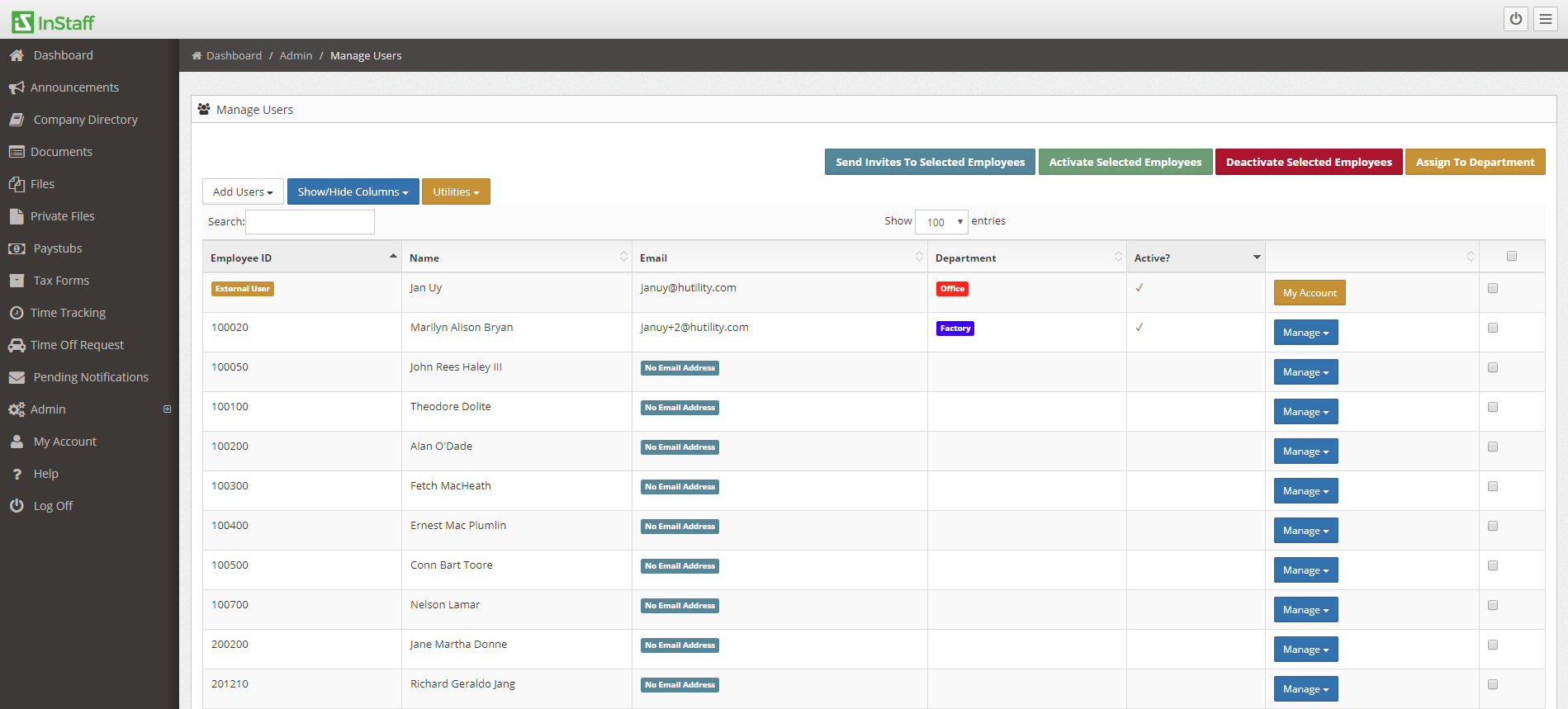Click the Help question mark icon
The image size is (1568, 709).
(x=17, y=474)
